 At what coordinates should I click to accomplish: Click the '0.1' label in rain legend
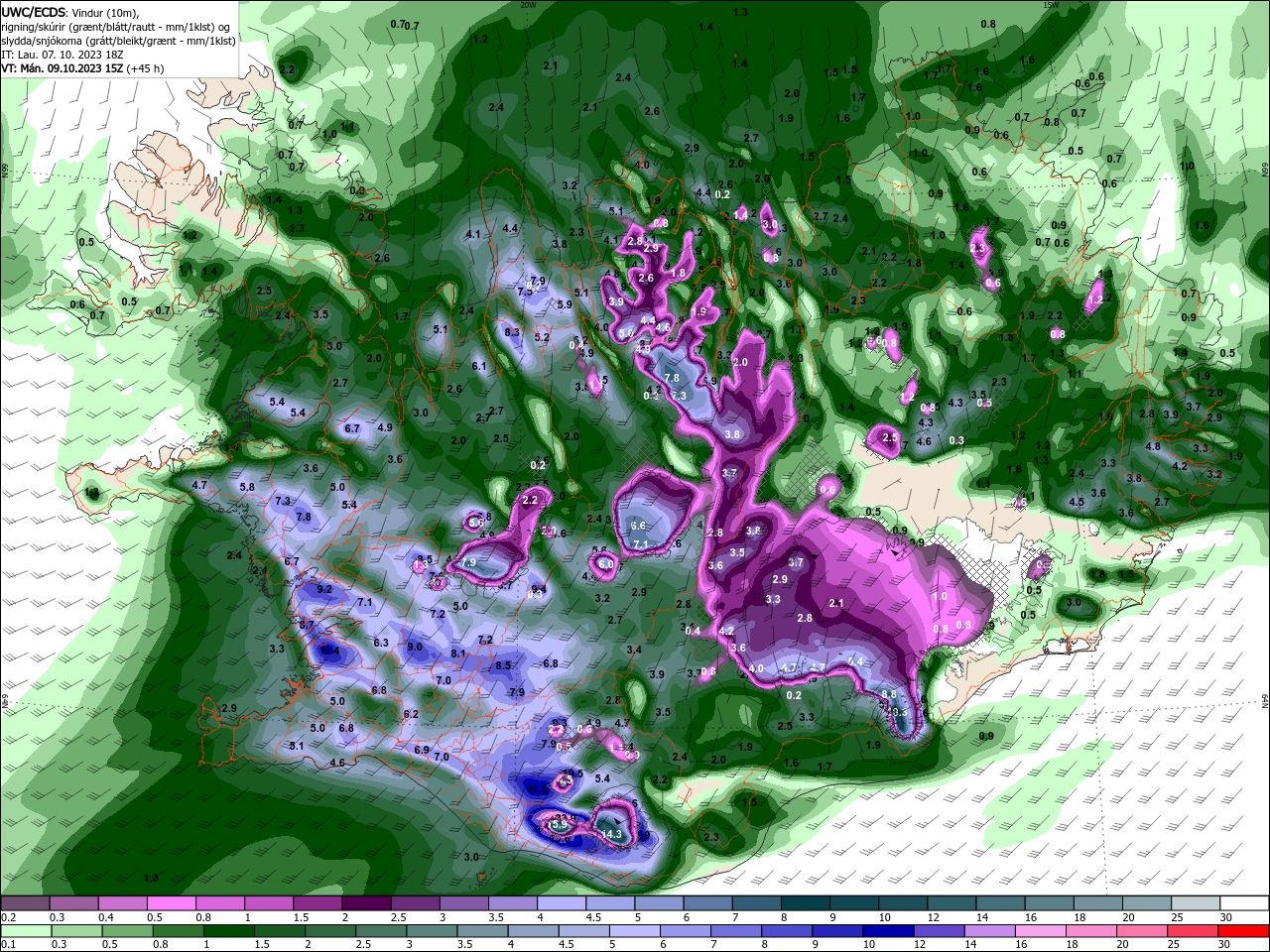tap(8, 945)
